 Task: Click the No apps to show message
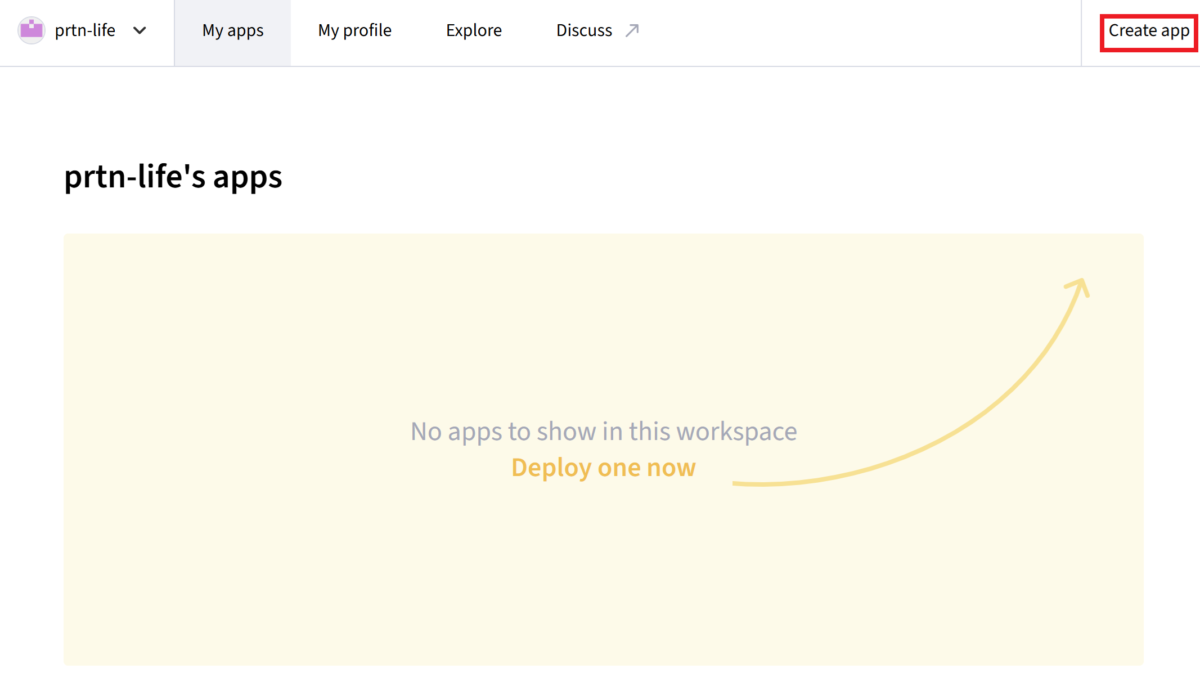pyautogui.click(x=603, y=432)
